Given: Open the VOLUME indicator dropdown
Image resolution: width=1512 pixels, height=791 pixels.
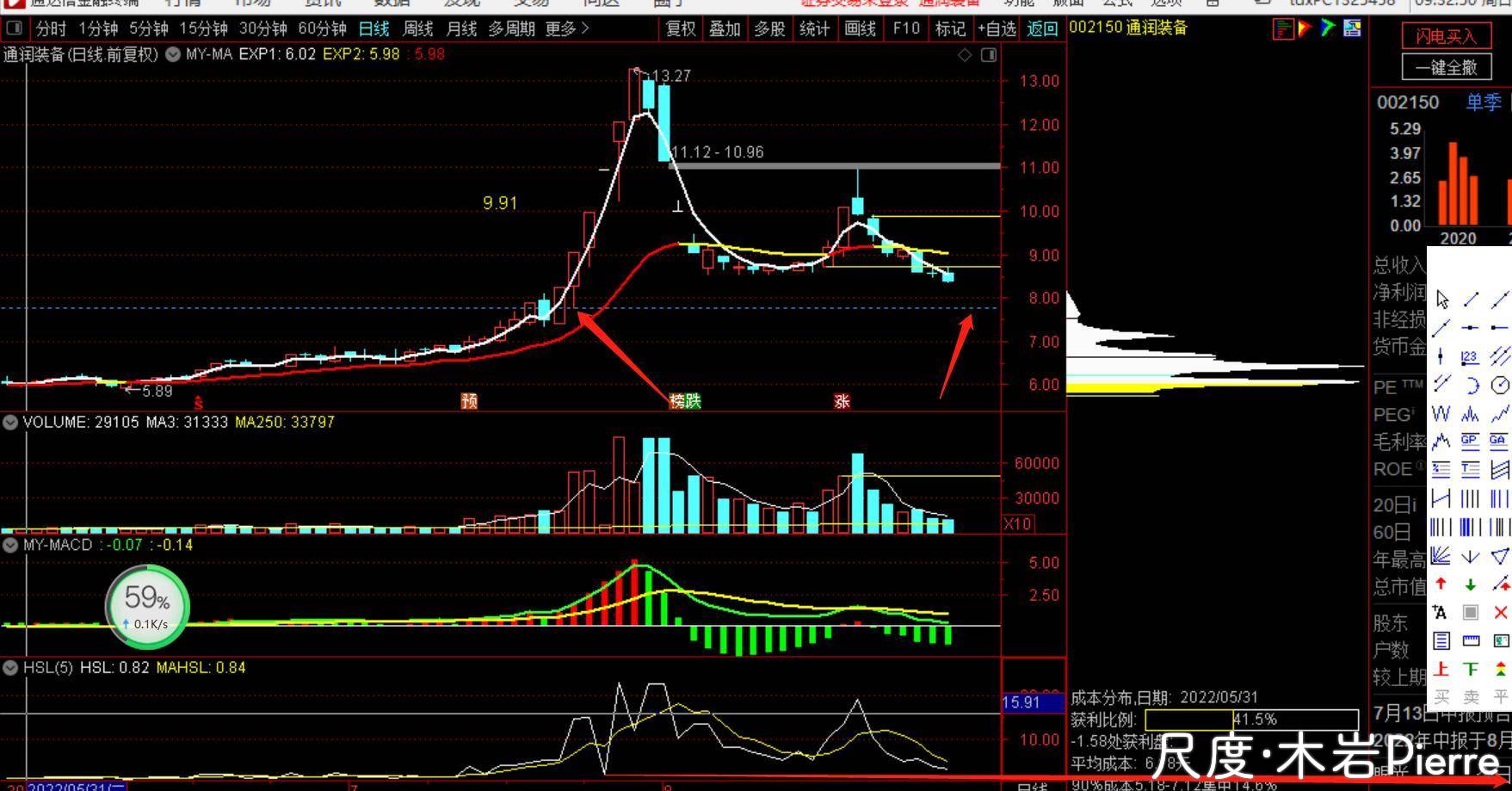Looking at the screenshot, I should 10,423.
